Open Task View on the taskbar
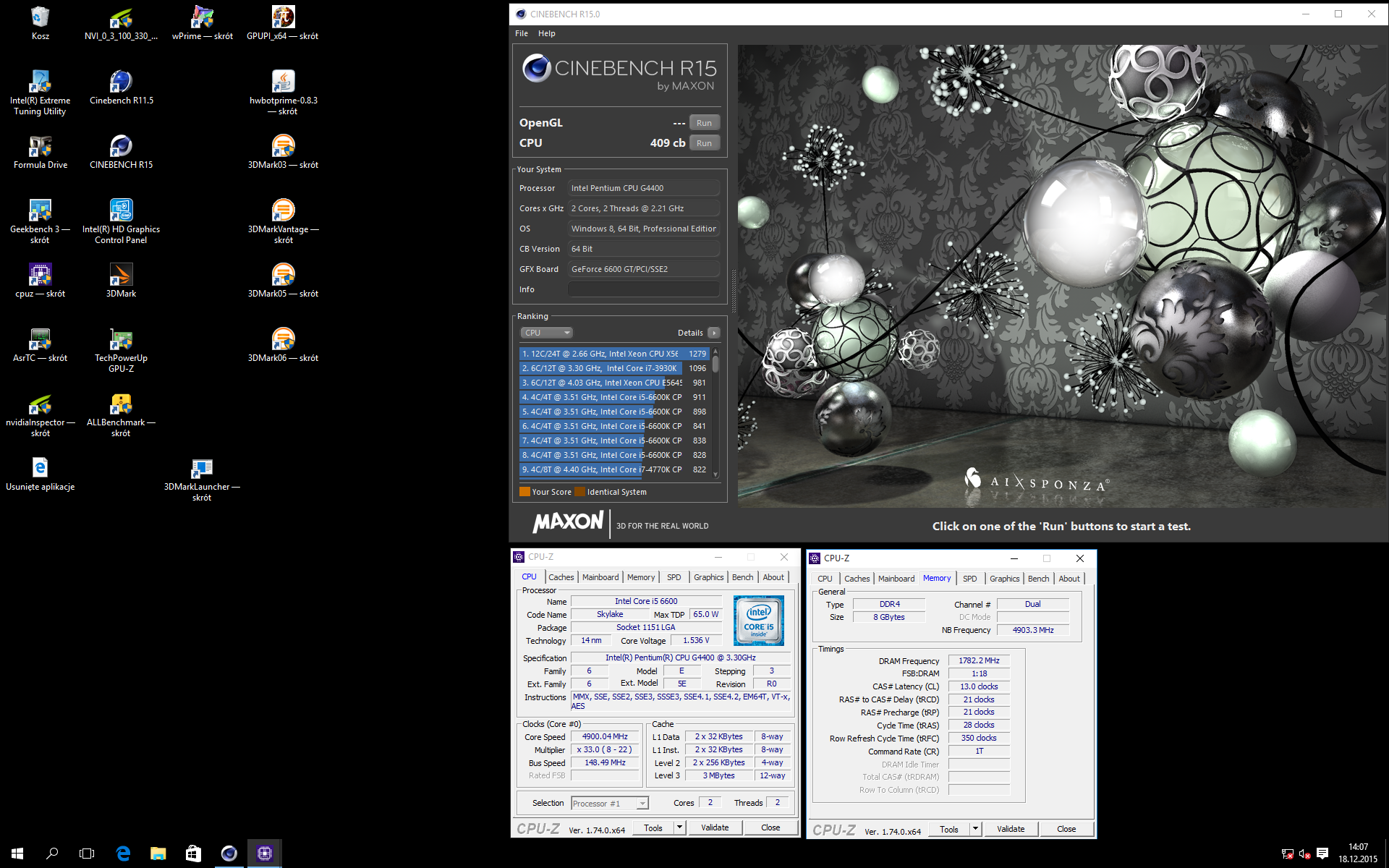Screen dimensions: 1389x868 point(87,854)
